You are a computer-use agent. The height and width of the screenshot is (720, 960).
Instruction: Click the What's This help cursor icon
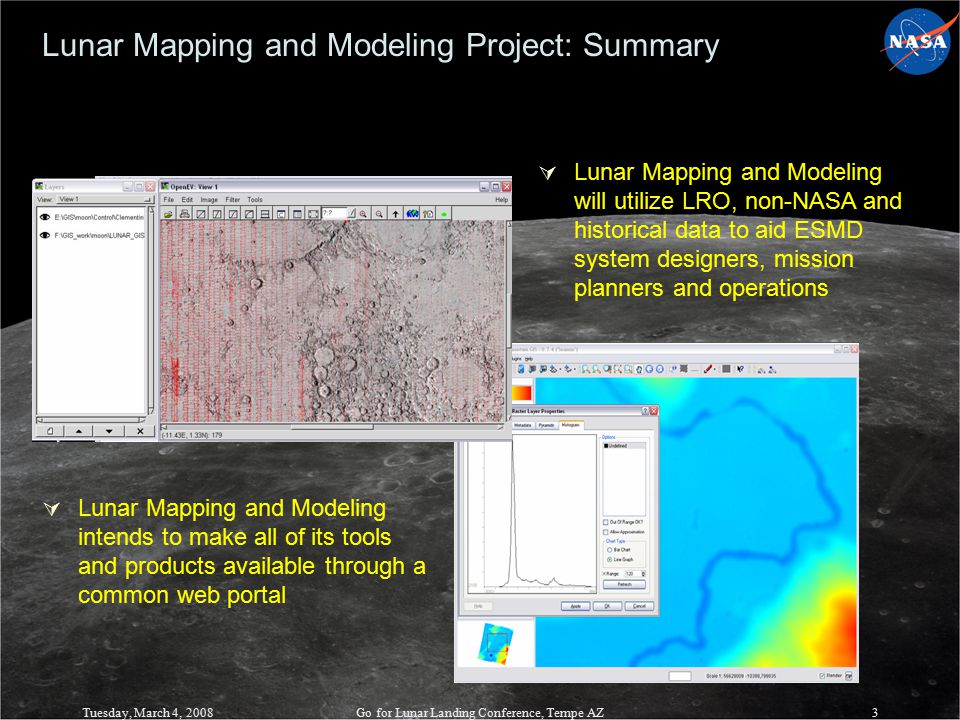point(740,369)
